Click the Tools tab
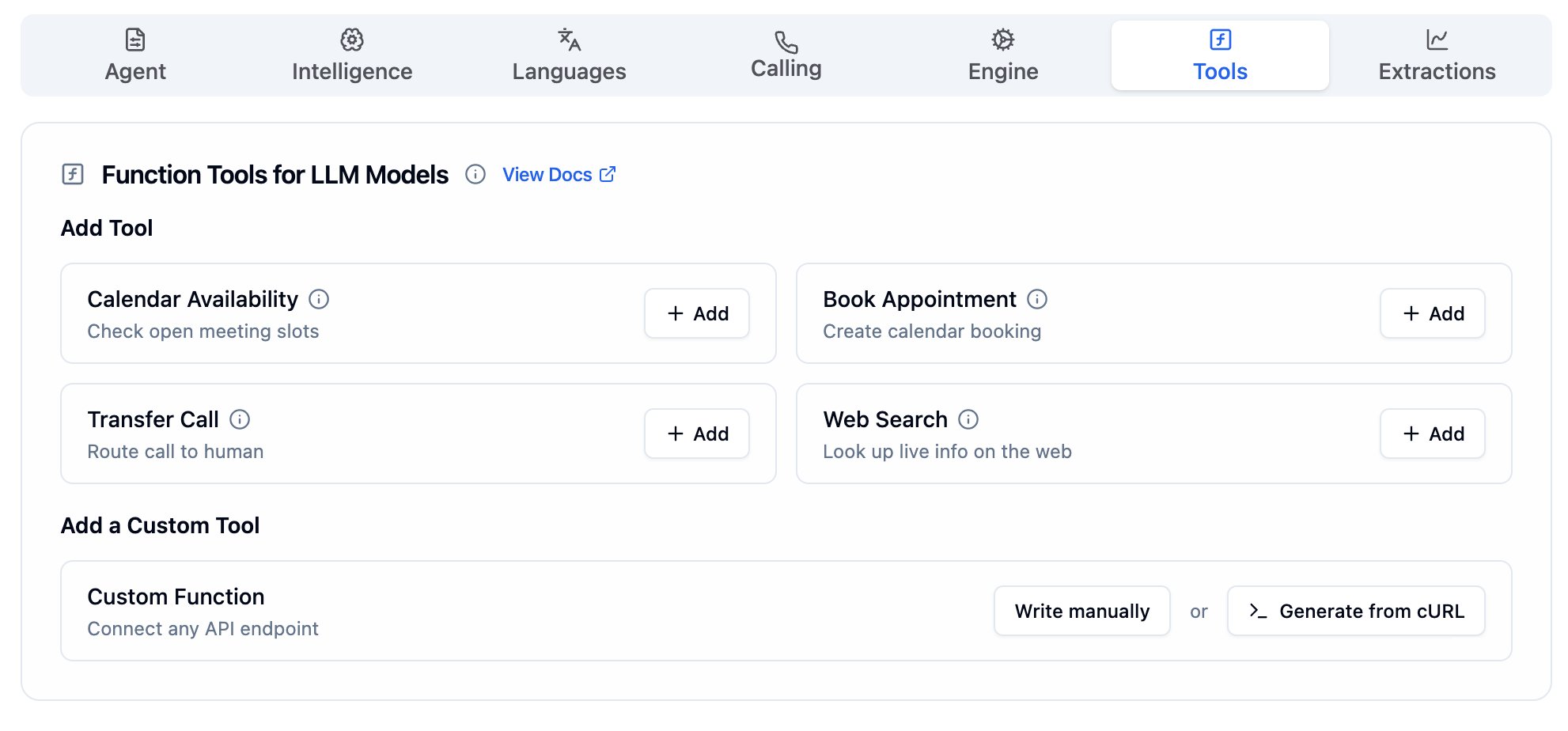Image resolution: width=1568 pixels, height=731 pixels. coord(1220,55)
